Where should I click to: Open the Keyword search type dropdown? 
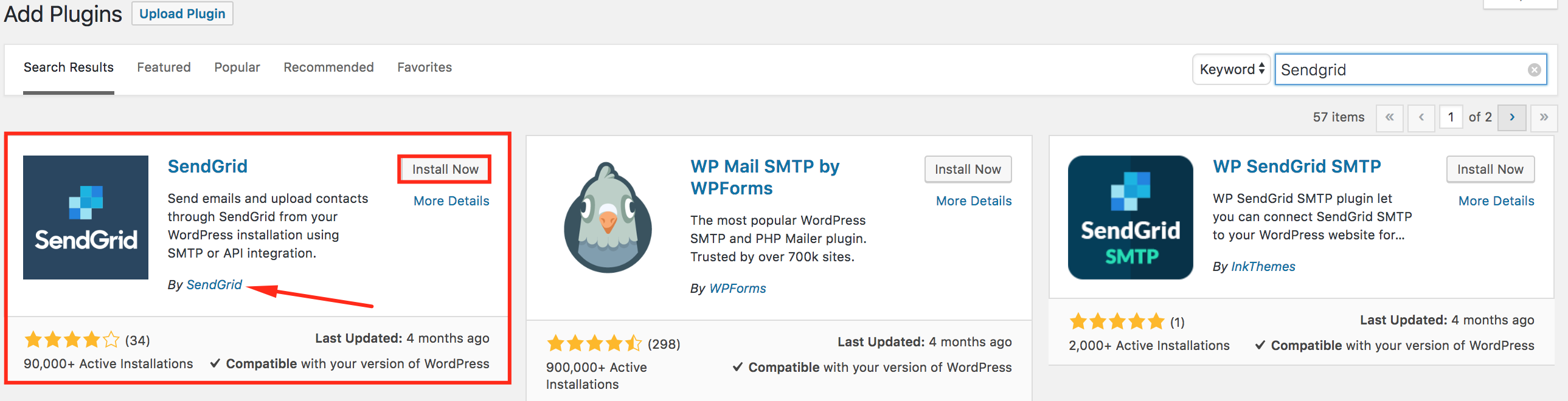pos(1231,70)
